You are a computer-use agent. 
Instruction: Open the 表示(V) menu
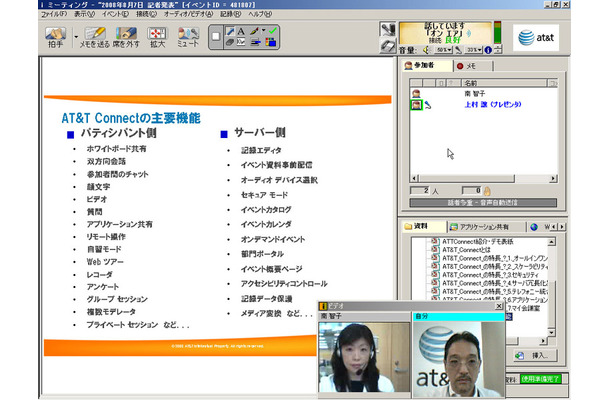84,14
